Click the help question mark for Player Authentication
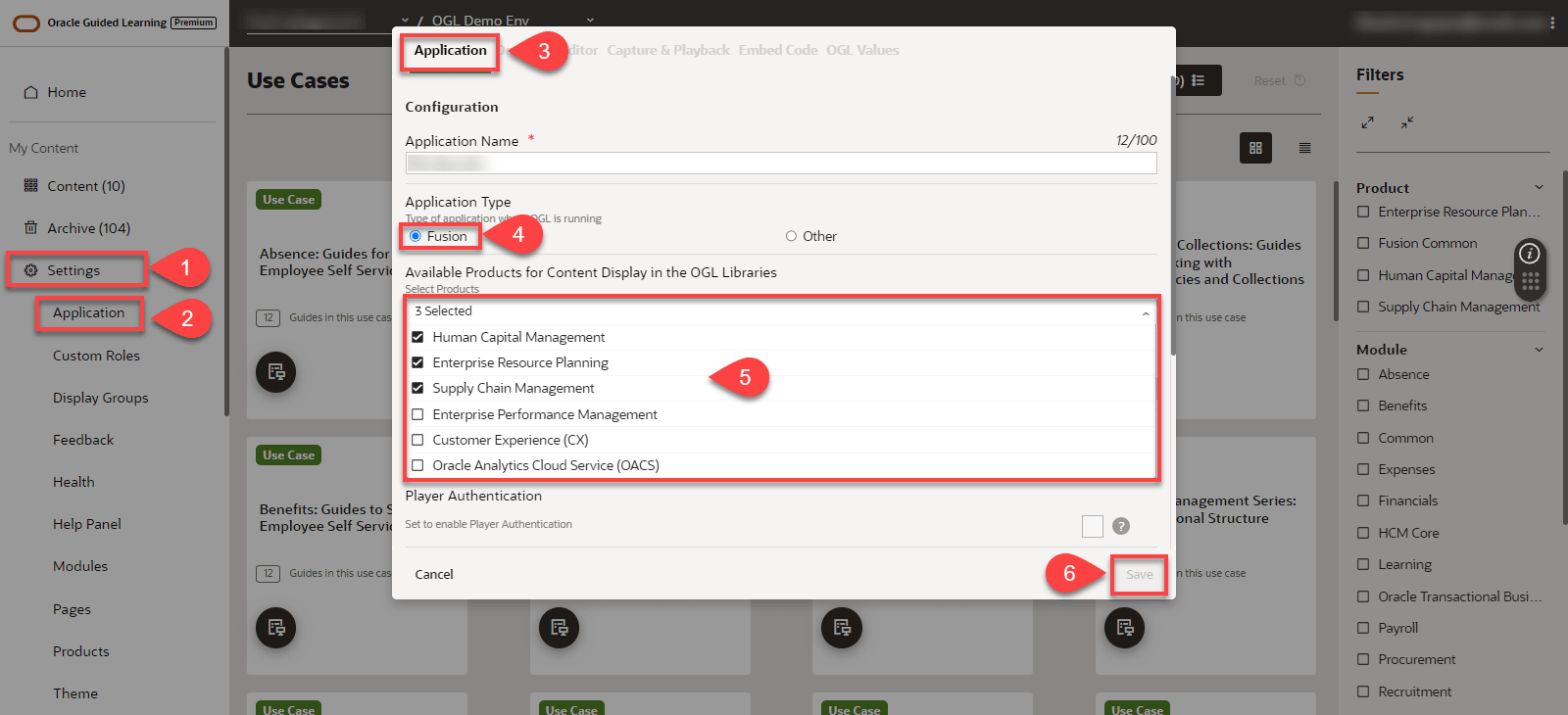Viewport: 1568px width, 715px height. pos(1121,526)
